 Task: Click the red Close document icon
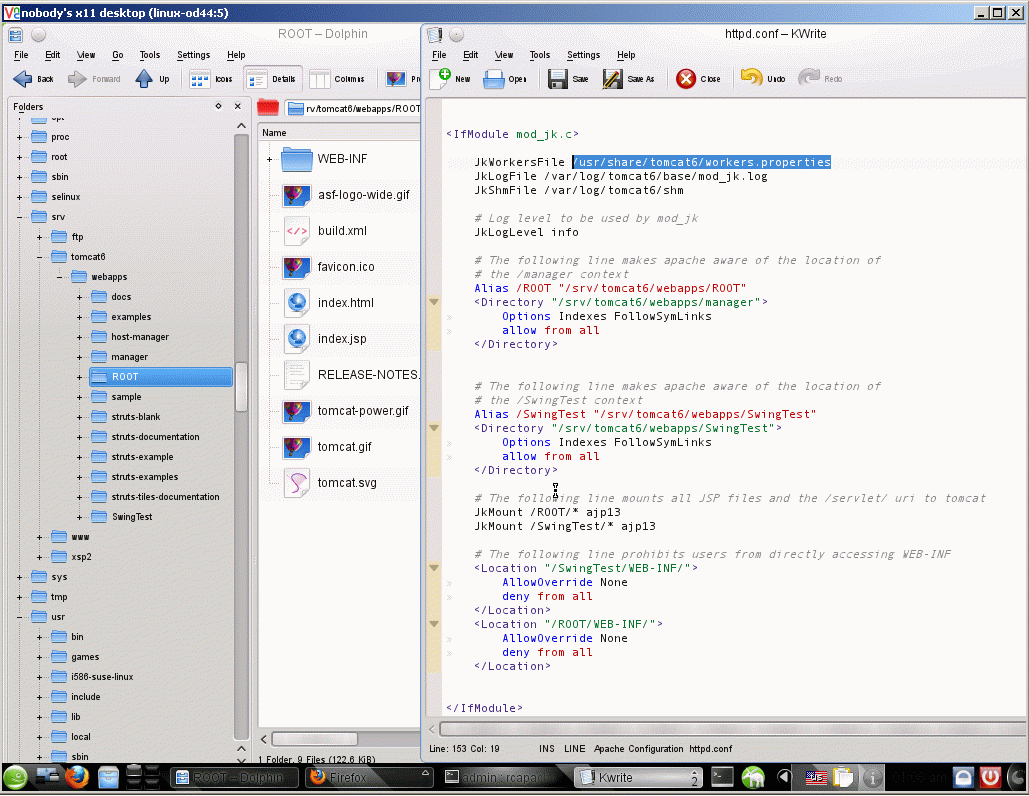click(x=686, y=79)
